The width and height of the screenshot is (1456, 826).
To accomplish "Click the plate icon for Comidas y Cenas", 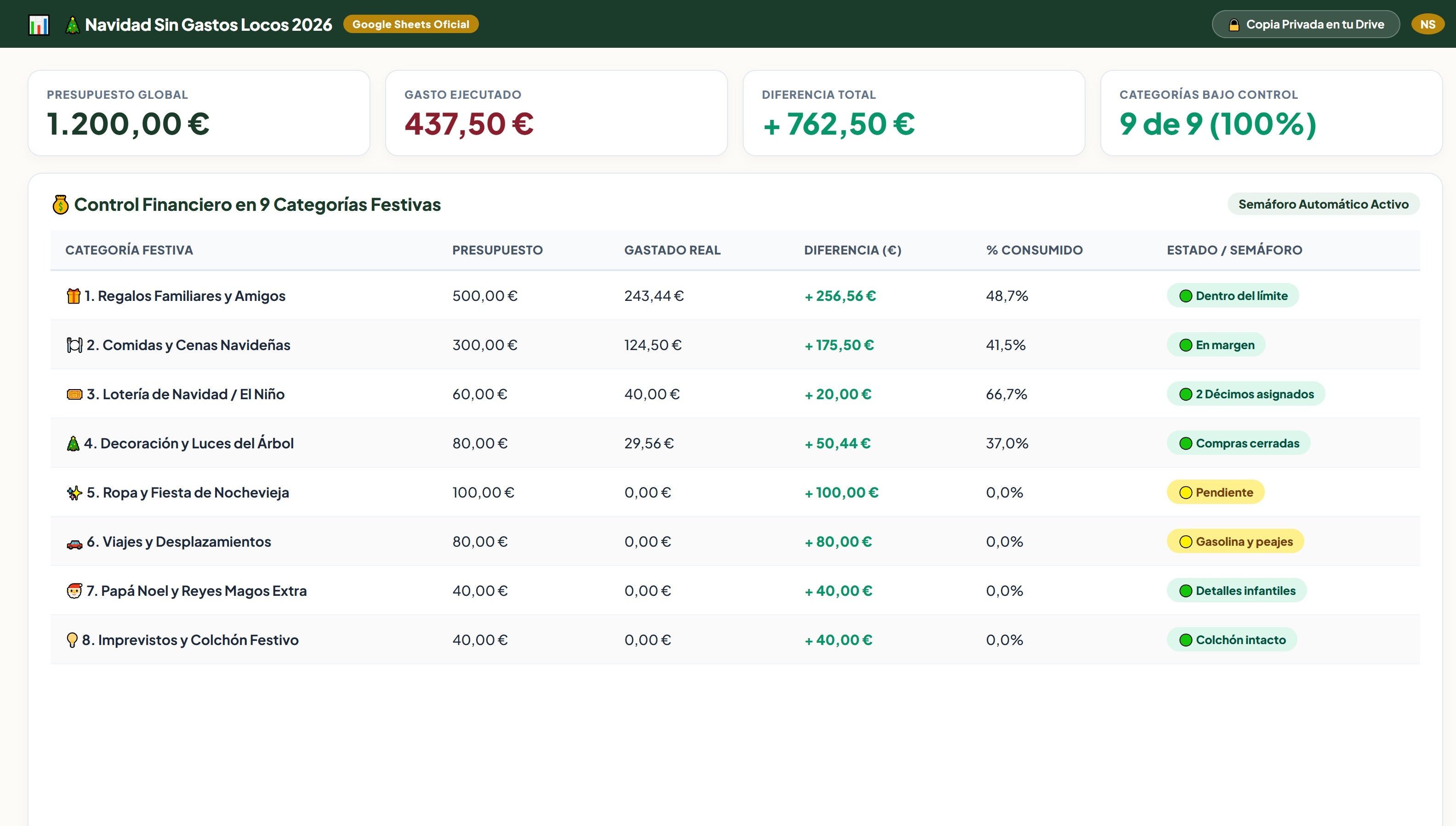I will pos(74,345).
